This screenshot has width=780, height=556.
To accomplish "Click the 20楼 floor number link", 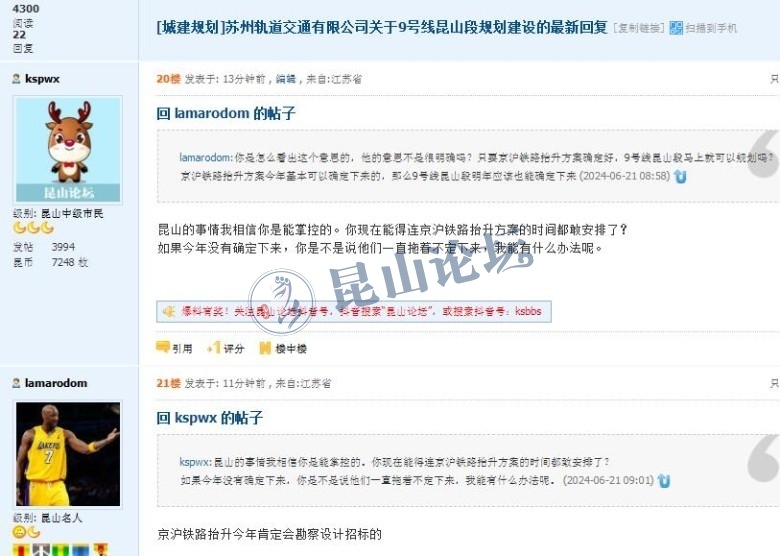I will coord(168,79).
